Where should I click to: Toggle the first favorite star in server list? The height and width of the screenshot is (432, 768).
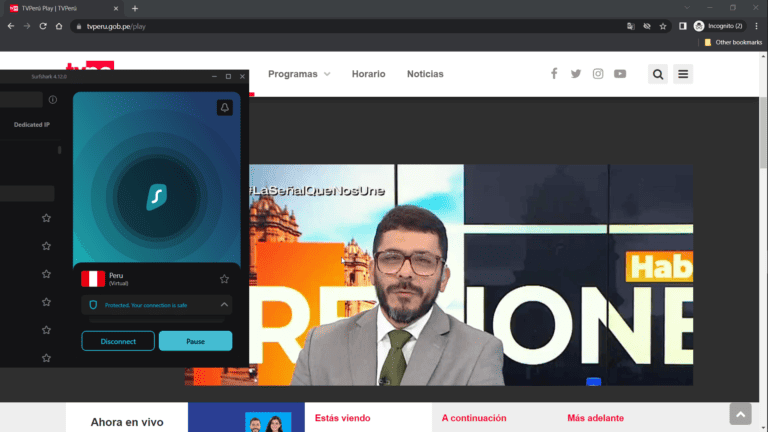click(46, 218)
